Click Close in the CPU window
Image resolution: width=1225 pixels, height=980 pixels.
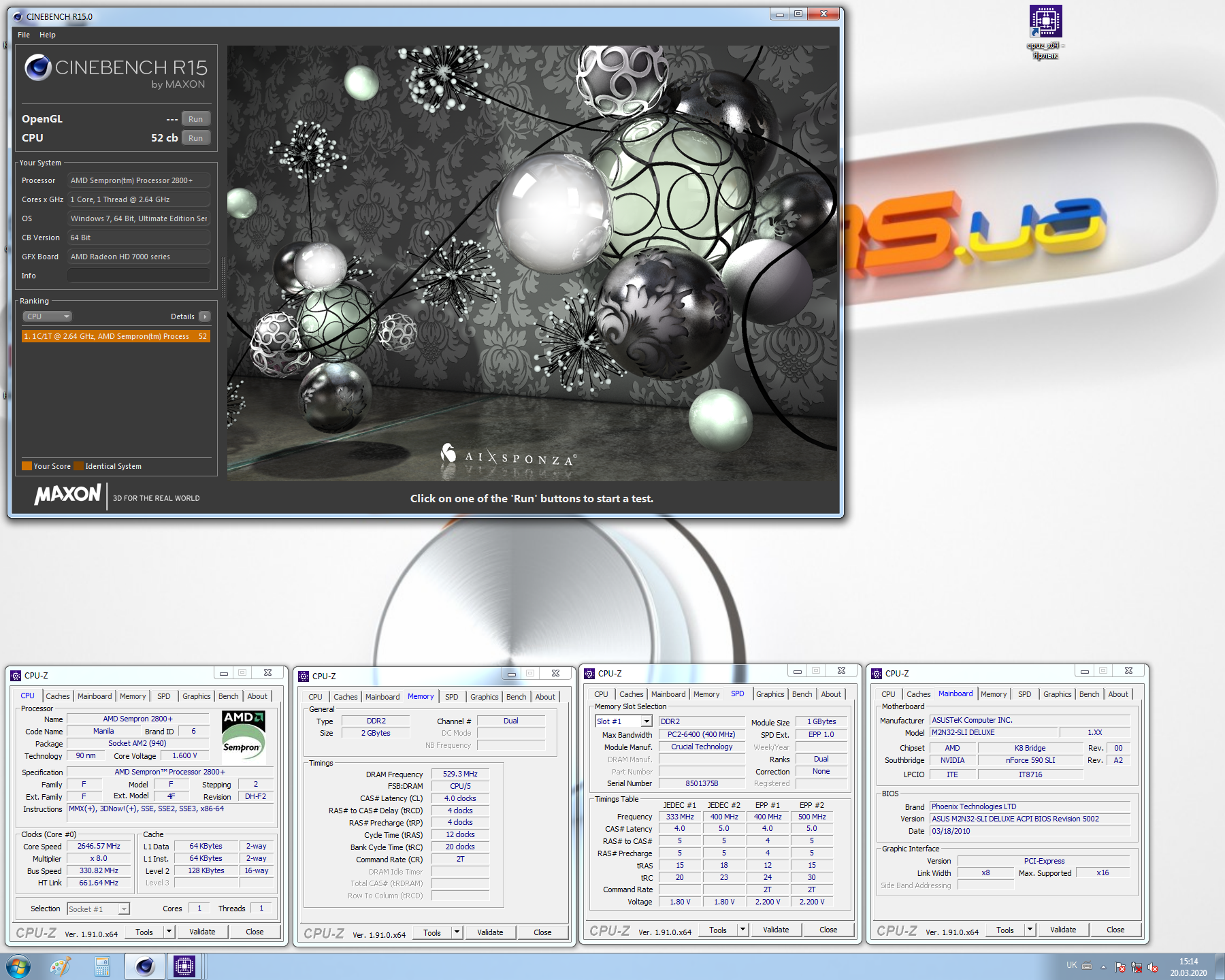coord(255,932)
